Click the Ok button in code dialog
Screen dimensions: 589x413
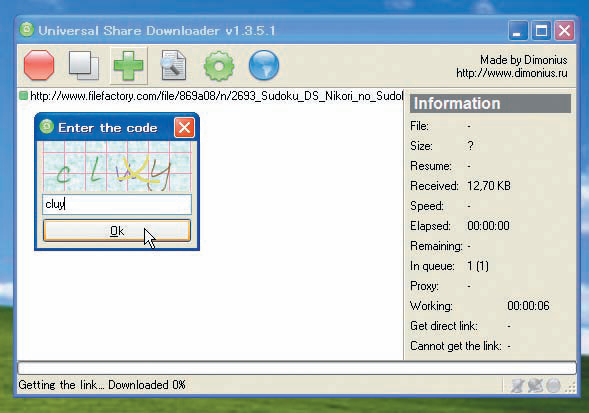click(117, 230)
